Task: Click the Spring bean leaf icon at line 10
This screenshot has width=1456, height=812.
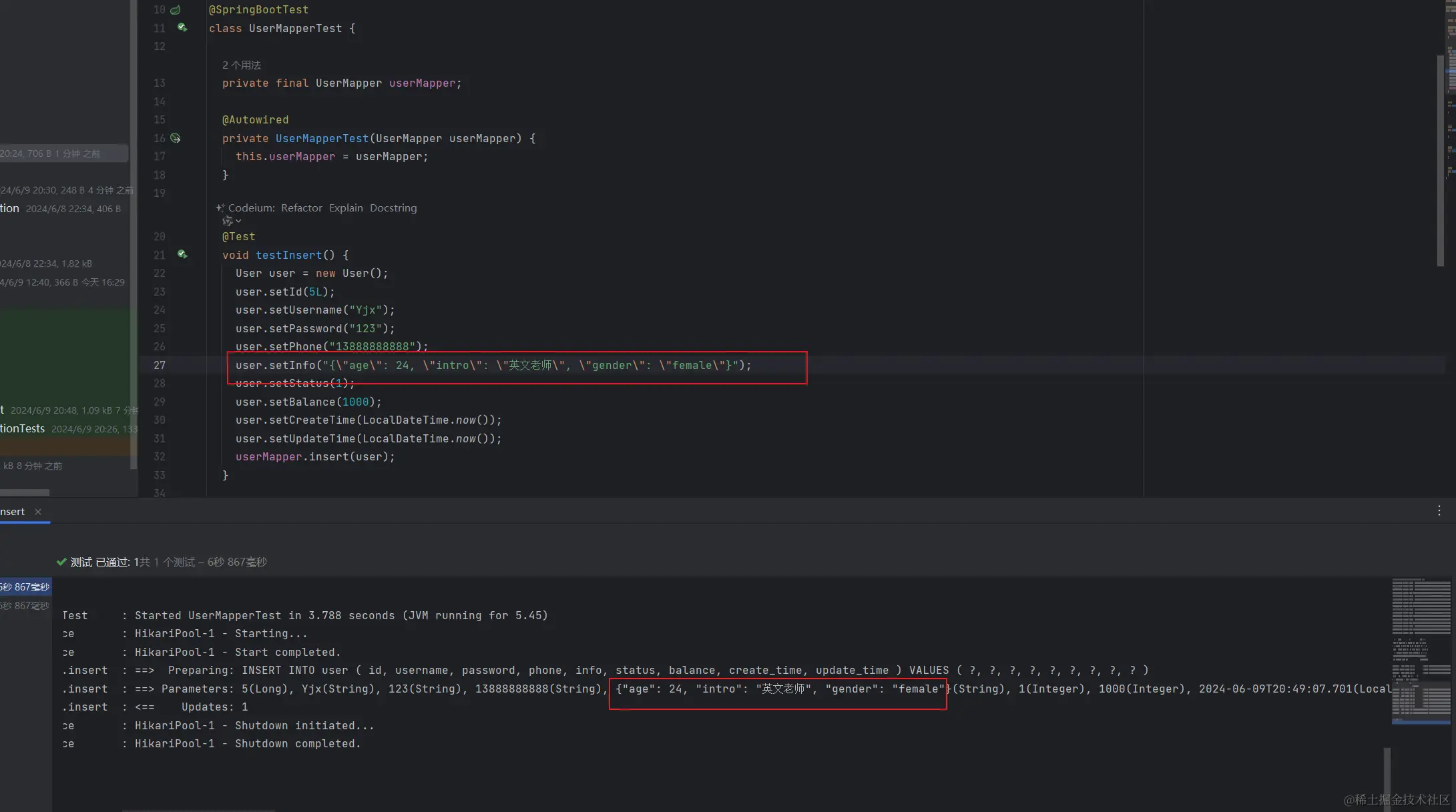Action: tap(176, 9)
